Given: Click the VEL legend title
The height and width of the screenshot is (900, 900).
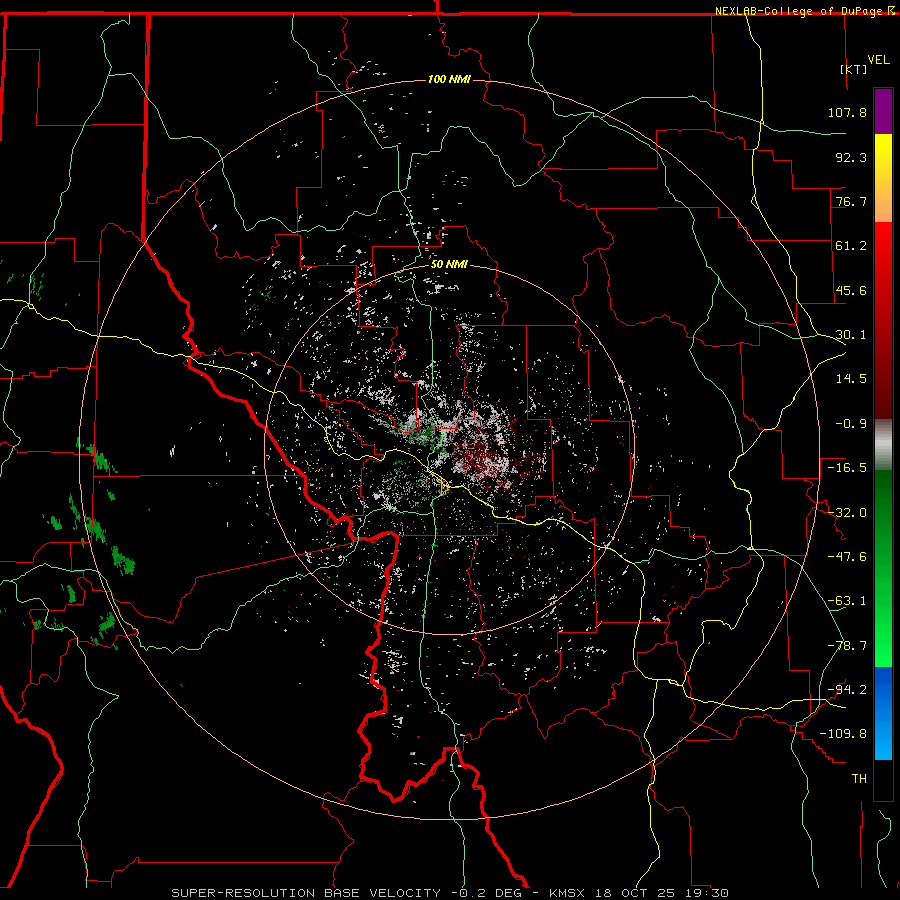Looking at the screenshot, I should [879, 60].
